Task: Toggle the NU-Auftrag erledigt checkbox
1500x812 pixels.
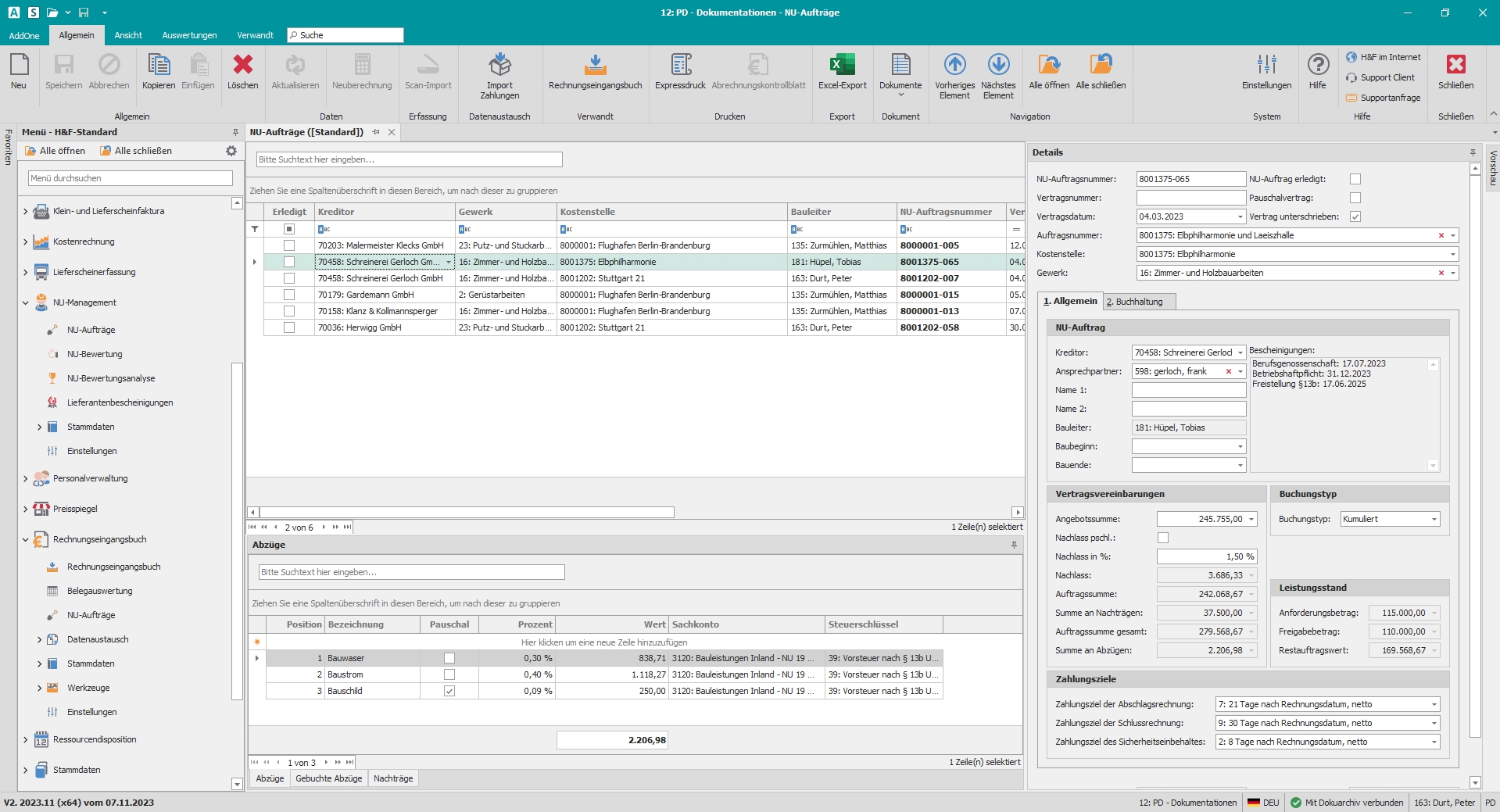Action: coord(1355,179)
